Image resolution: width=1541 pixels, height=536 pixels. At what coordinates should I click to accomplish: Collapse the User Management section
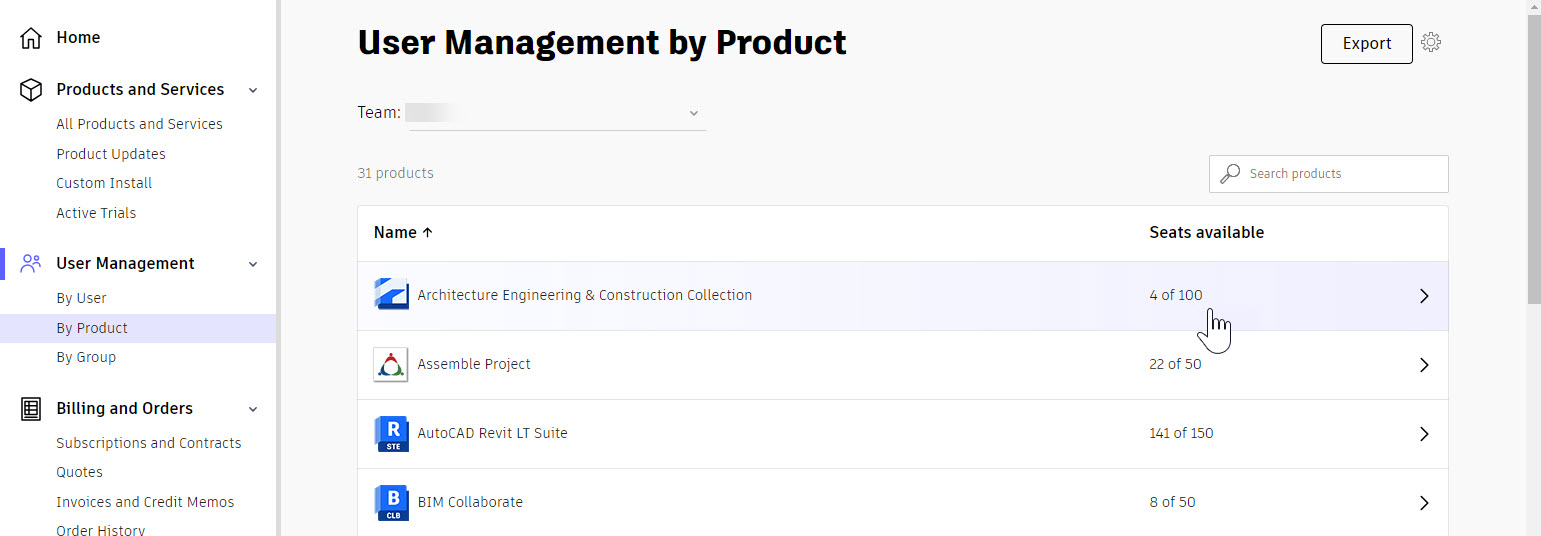(253, 264)
